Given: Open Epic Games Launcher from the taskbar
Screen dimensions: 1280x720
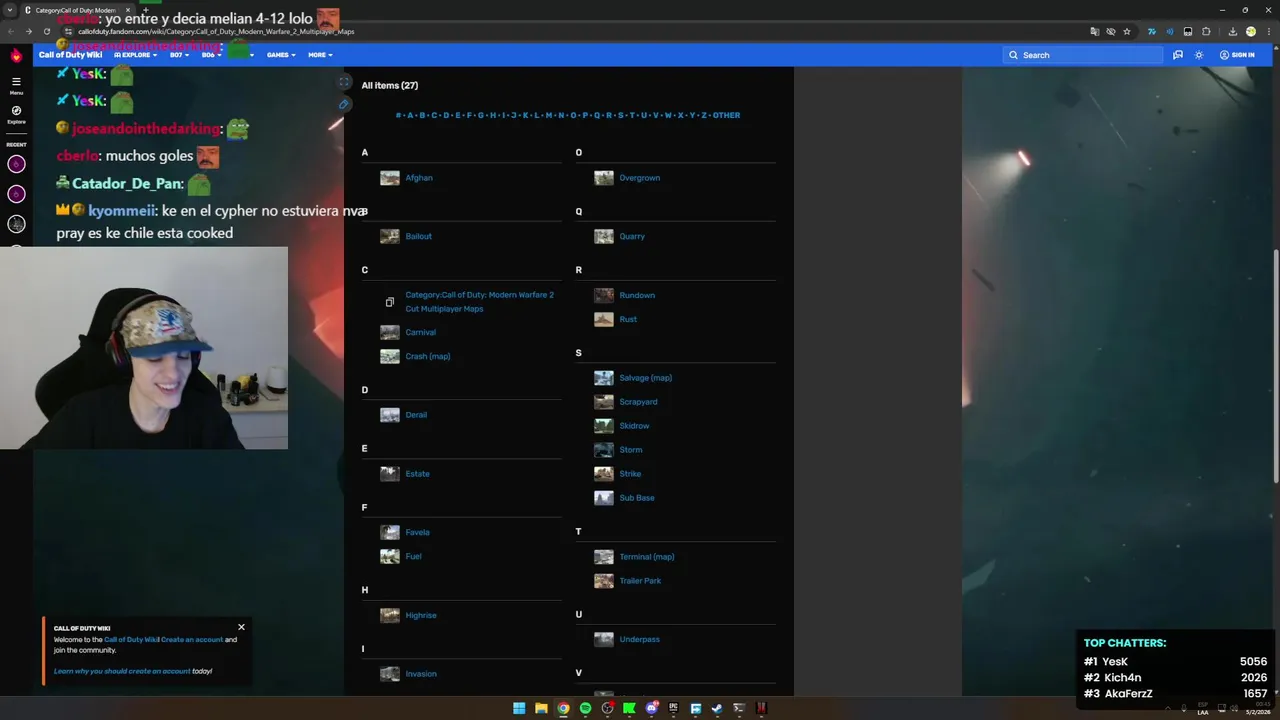Looking at the screenshot, I should [x=673, y=708].
